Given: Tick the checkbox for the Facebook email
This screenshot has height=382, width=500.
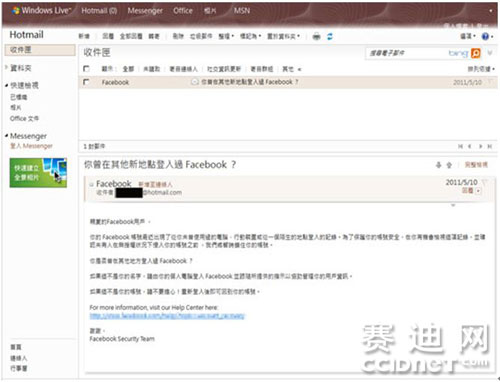Looking at the screenshot, I should point(86,82).
